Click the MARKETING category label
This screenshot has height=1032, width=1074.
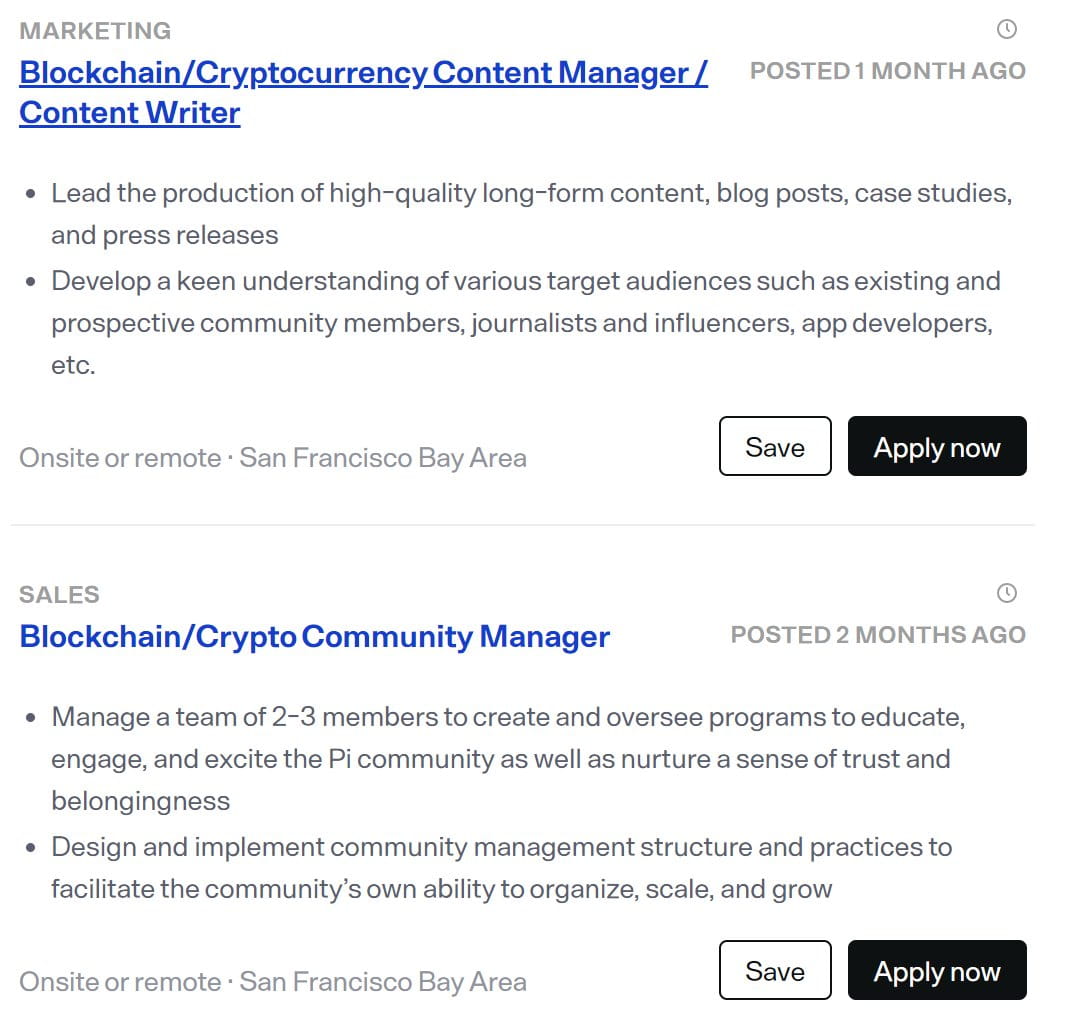95,31
